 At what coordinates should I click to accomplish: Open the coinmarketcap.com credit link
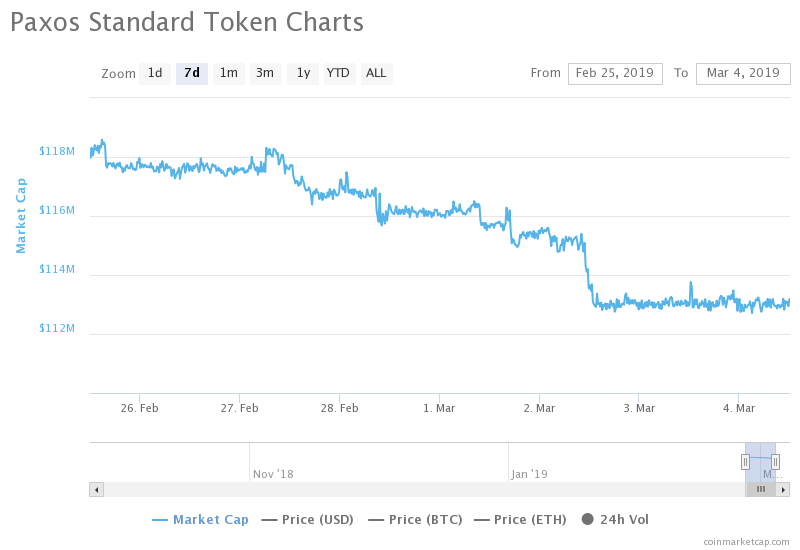tap(746, 541)
